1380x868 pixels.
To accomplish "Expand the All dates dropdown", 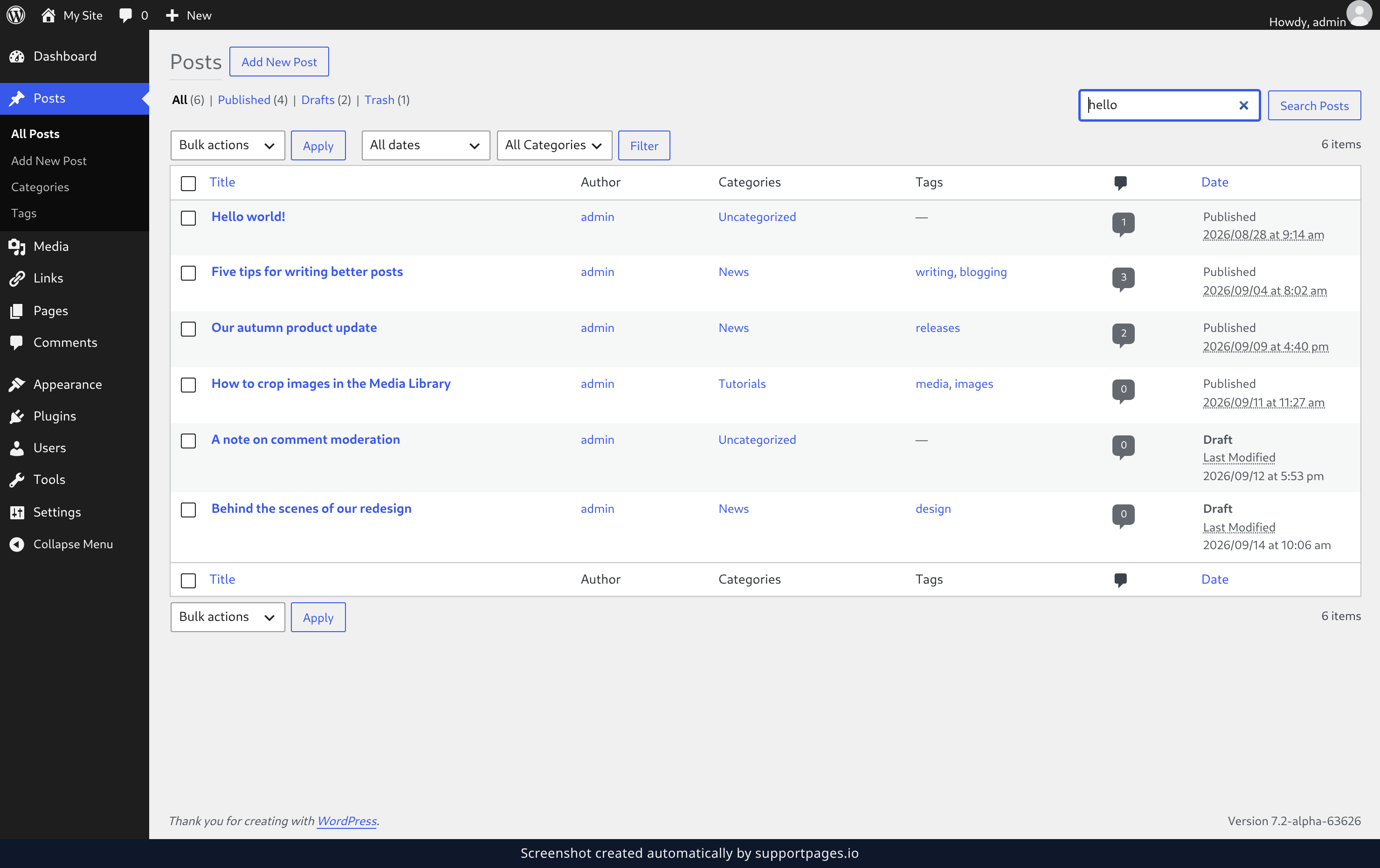I will point(425,145).
